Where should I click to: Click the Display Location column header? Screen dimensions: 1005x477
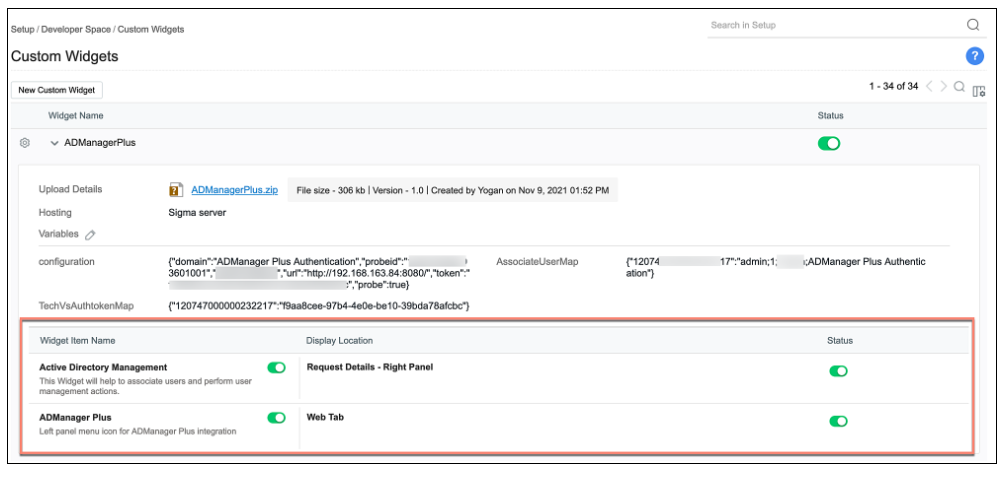[339, 340]
